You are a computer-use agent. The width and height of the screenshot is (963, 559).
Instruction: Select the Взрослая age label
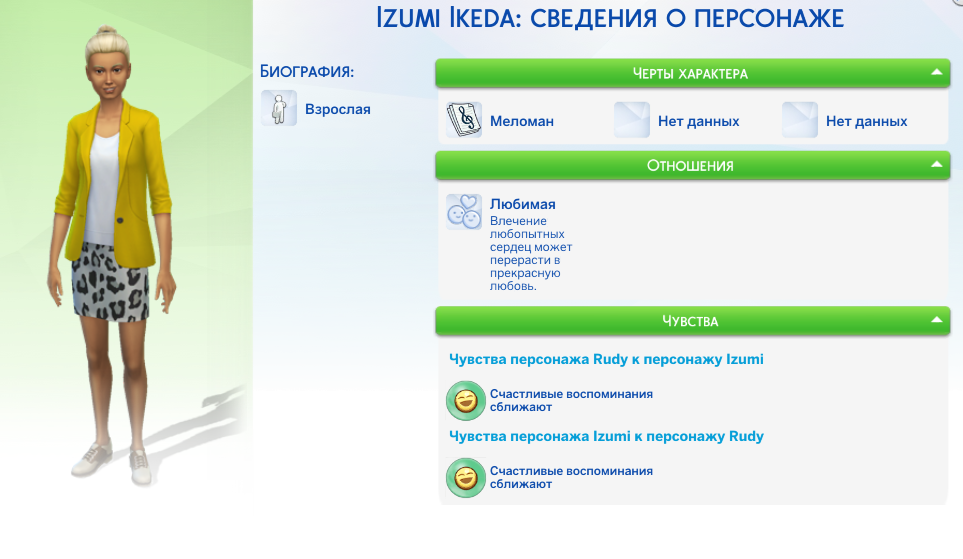click(x=338, y=109)
